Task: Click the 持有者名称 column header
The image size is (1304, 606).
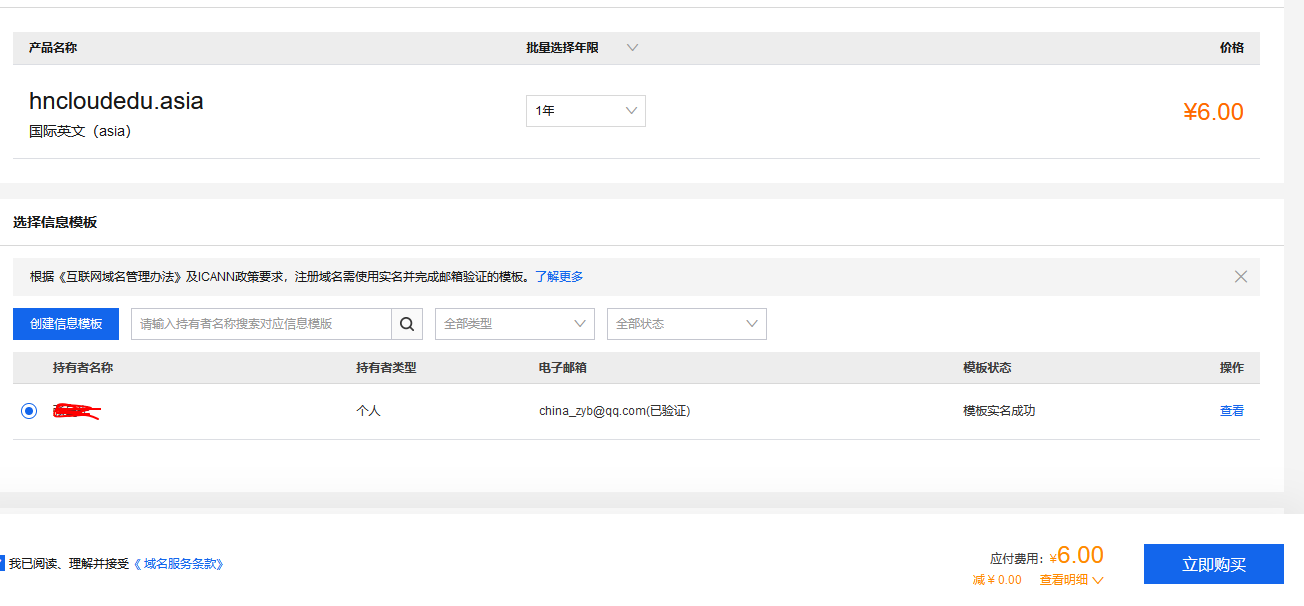Action: (83, 368)
